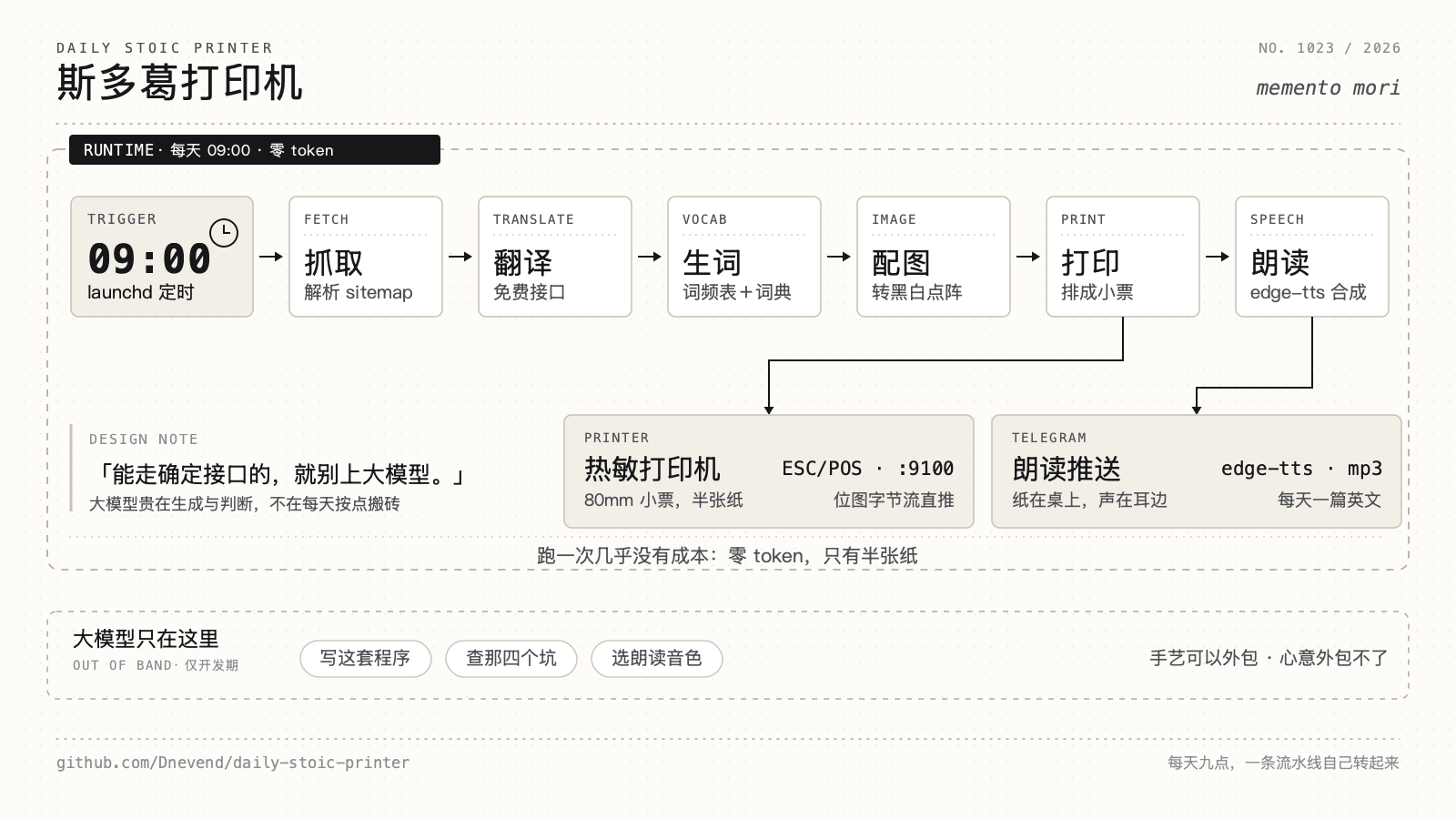The height and width of the screenshot is (819, 1456).
Task: Click the 查那四个坑 pill
Action: 511,659
